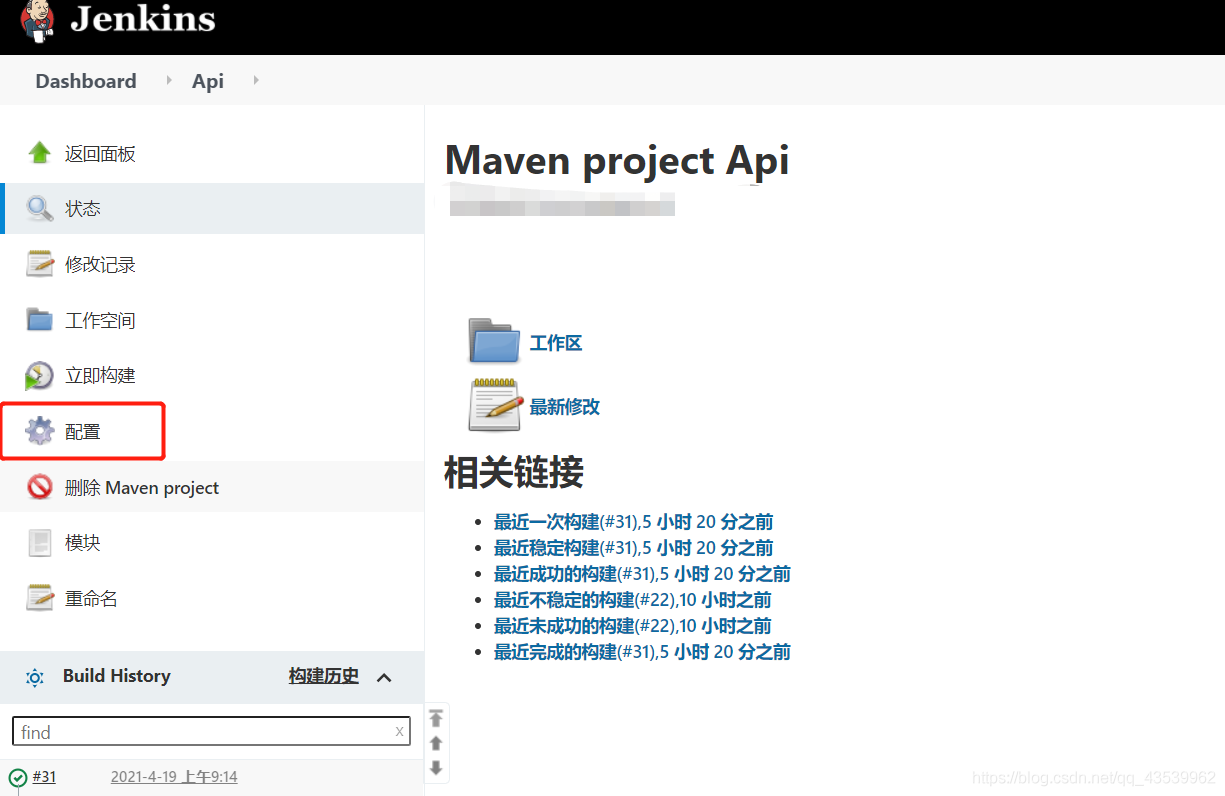This screenshot has width=1225, height=796.
Task: Click build history page-up arrow
Action: tap(436, 743)
